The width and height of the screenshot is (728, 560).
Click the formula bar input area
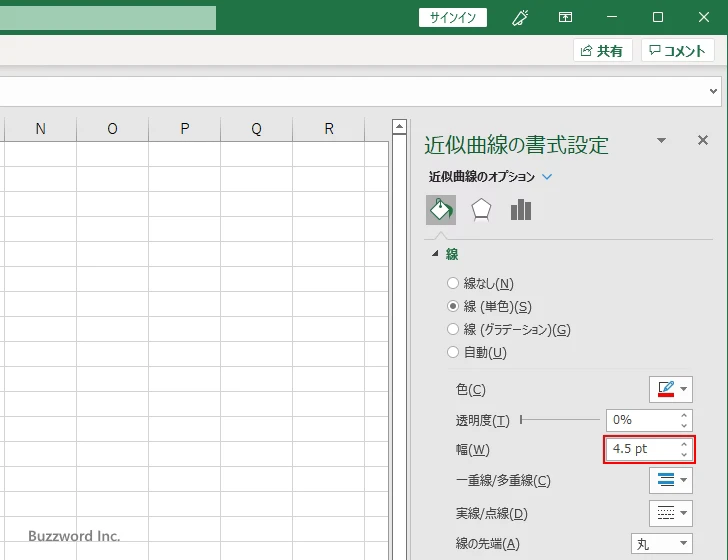353,91
